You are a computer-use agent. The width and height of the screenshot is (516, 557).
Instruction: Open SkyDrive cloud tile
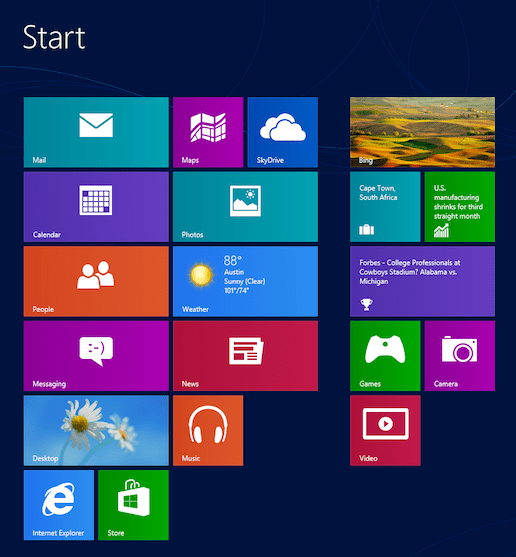[283, 132]
